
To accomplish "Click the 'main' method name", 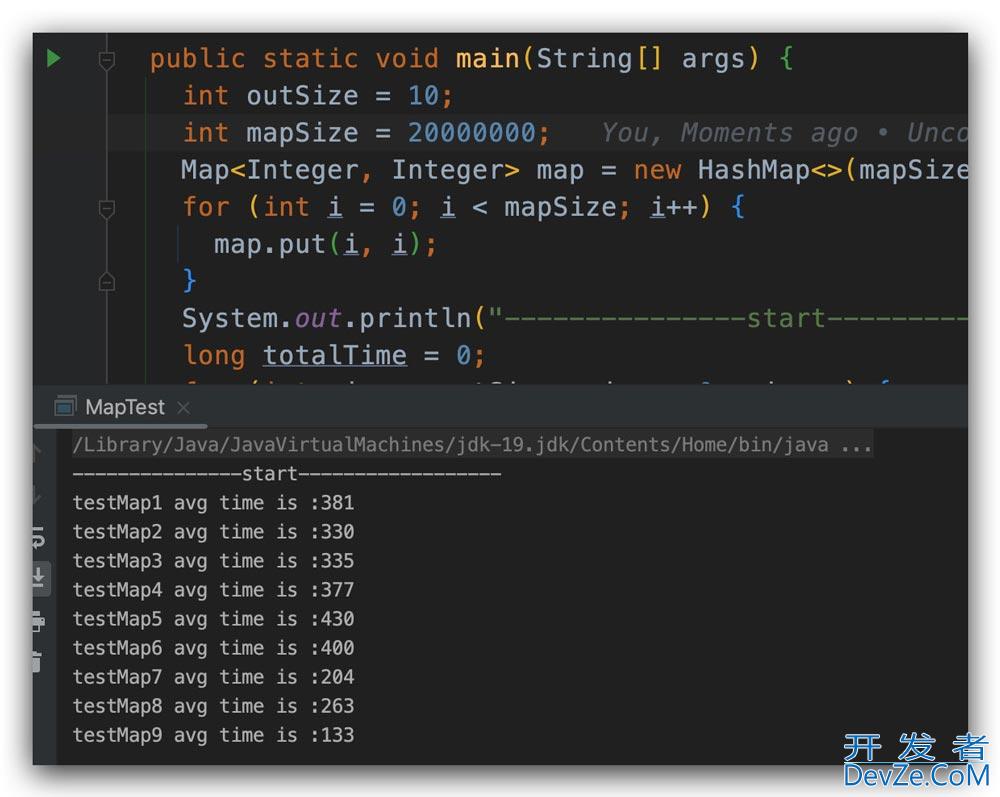I will pos(488,59).
